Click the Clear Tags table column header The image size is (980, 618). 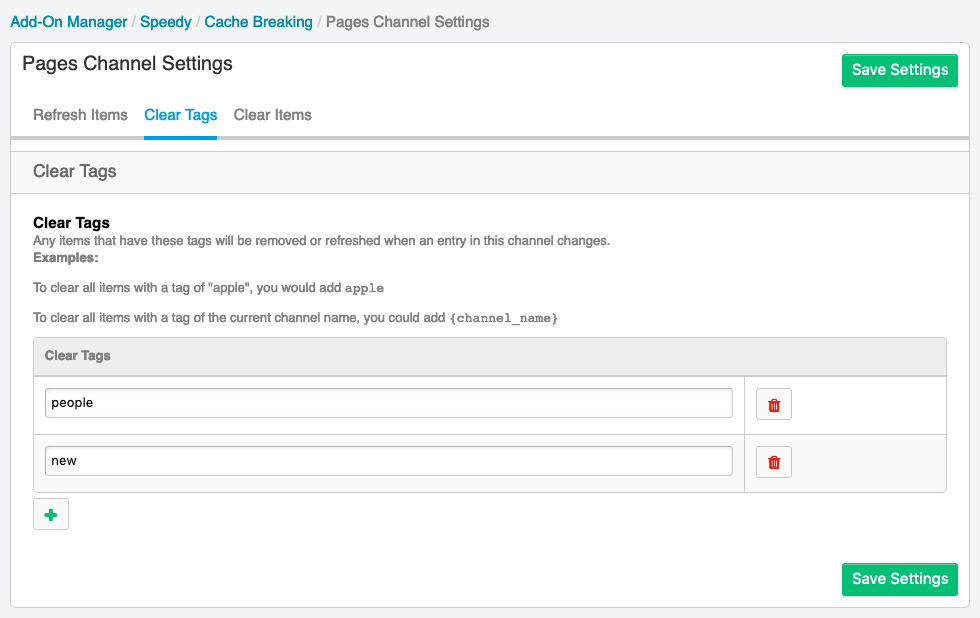click(x=490, y=356)
